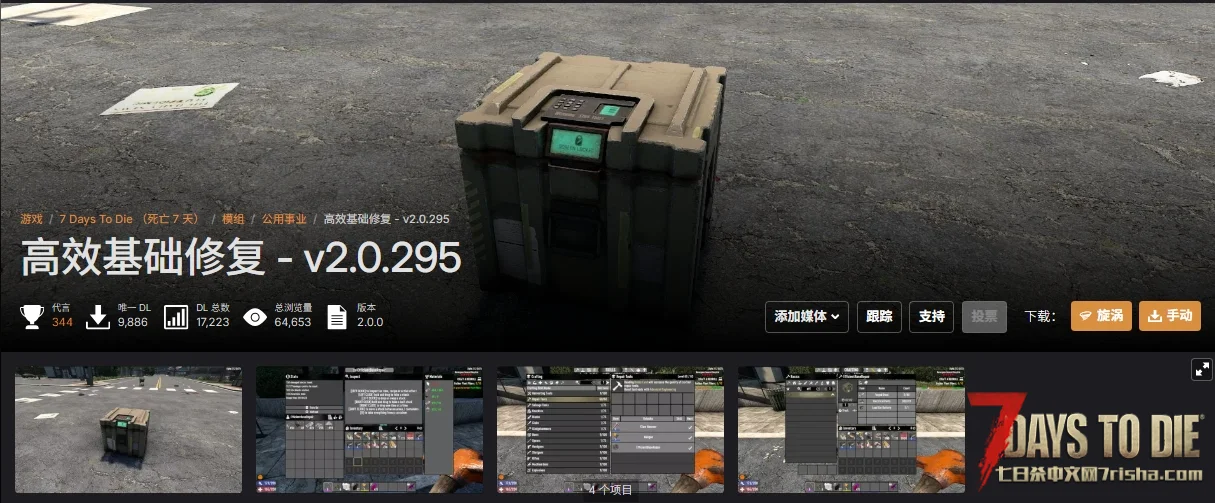Open the 7 Days To Die breadcrumb link
The width and height of the screenshot is (1215, 503).
click(130, 219)
